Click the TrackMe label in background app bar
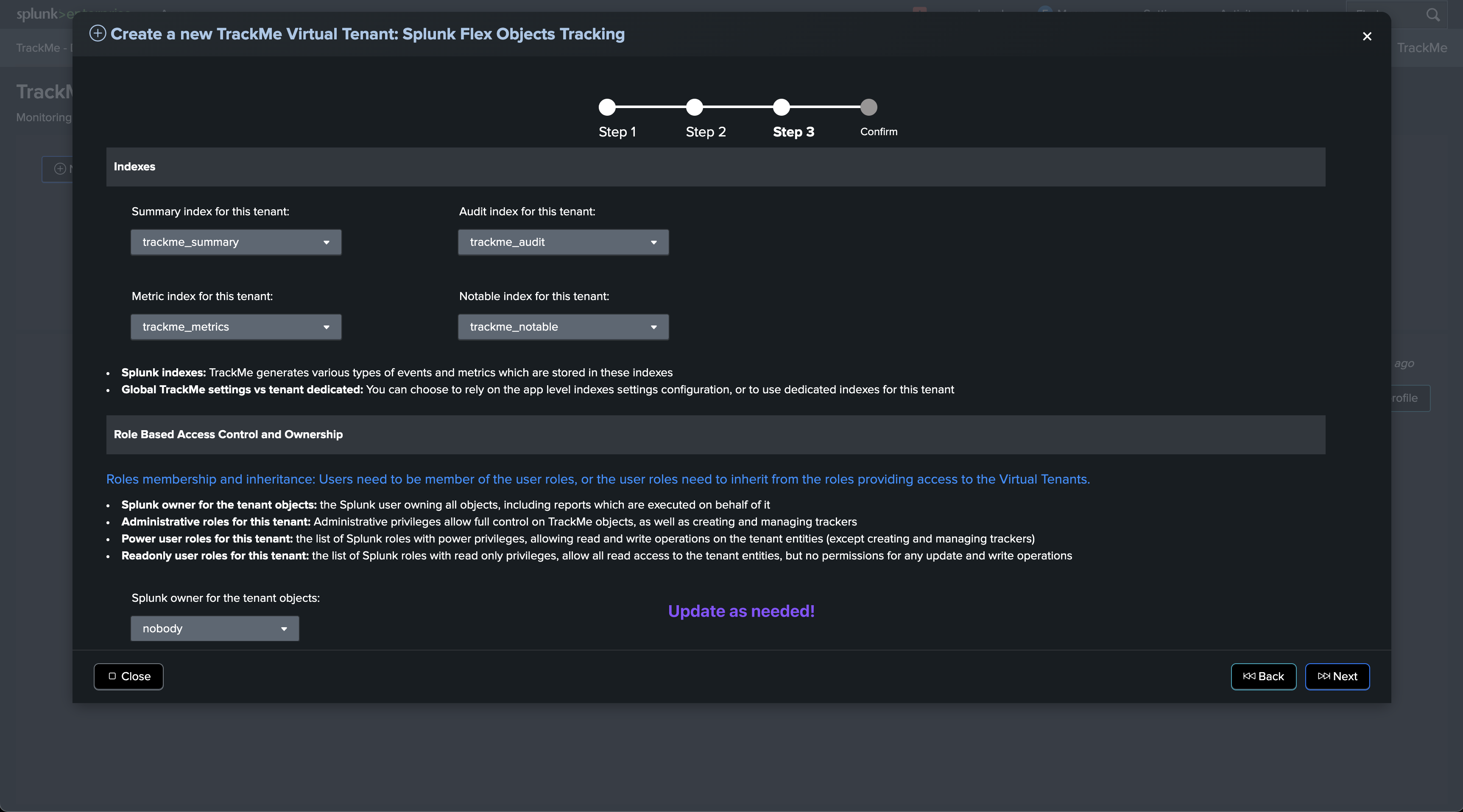Screen dimensions: 1463x812 pyautogui.click(x=1421, y=47)
